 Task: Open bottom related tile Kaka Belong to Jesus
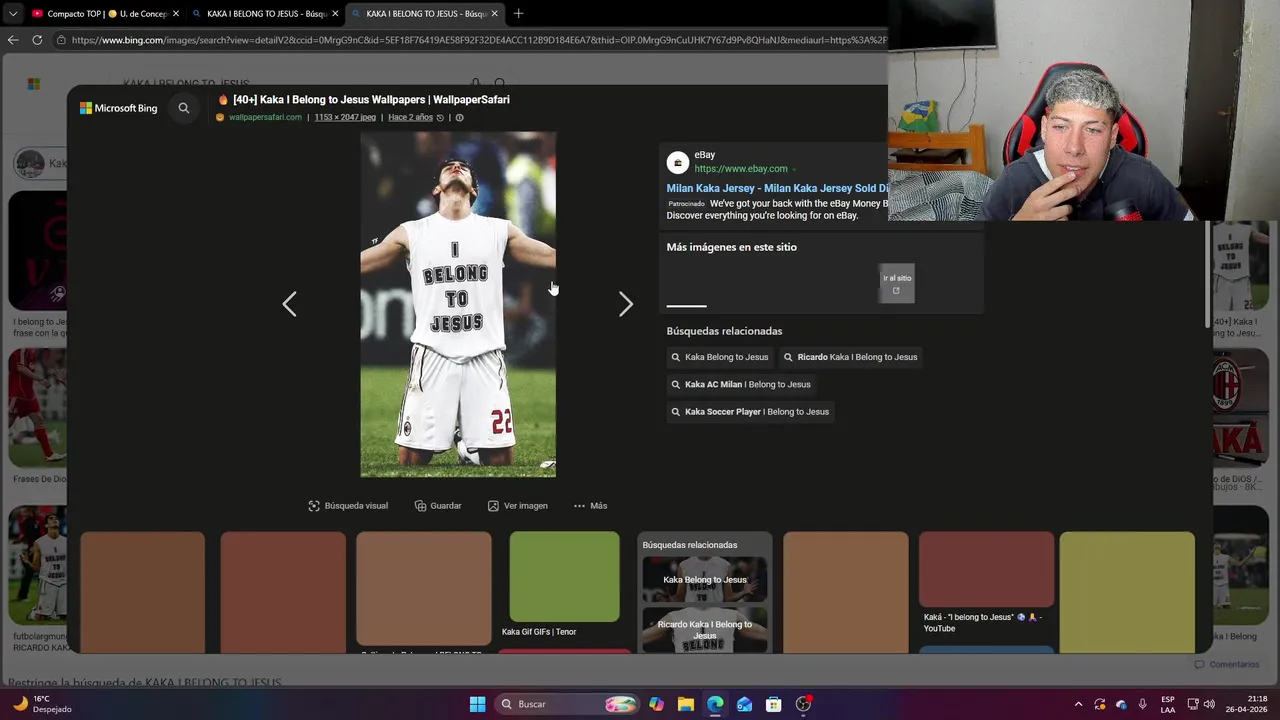705,580
